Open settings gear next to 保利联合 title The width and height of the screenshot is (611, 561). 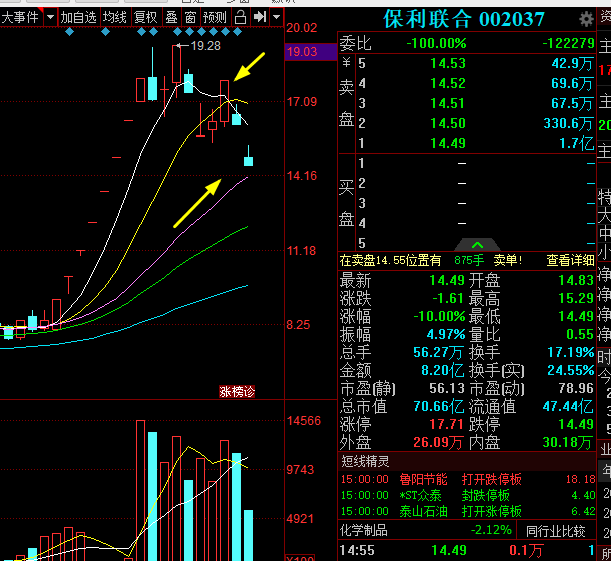coord(586,19)
